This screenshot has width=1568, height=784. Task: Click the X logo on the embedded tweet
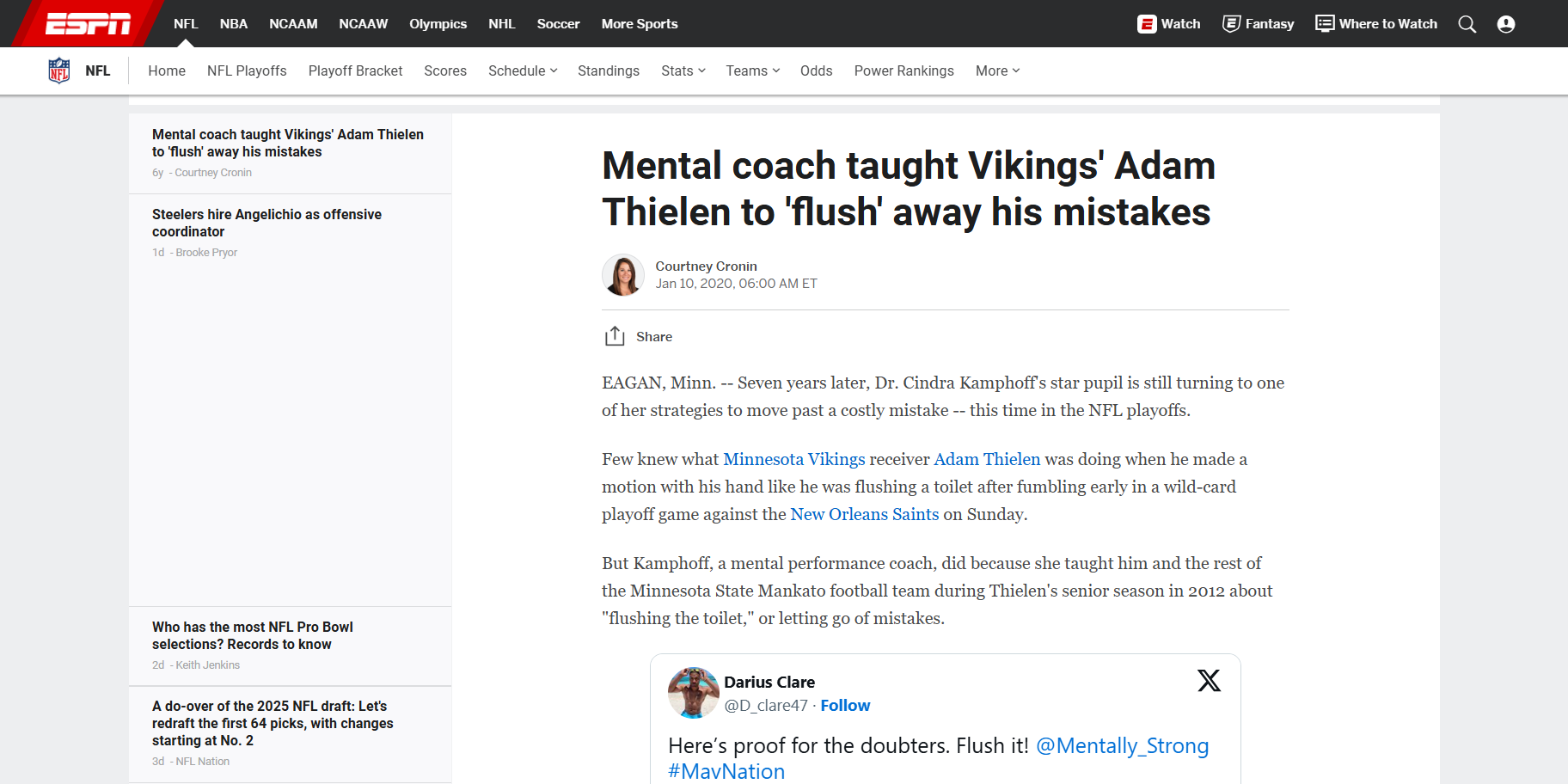tap(1209, 680)
